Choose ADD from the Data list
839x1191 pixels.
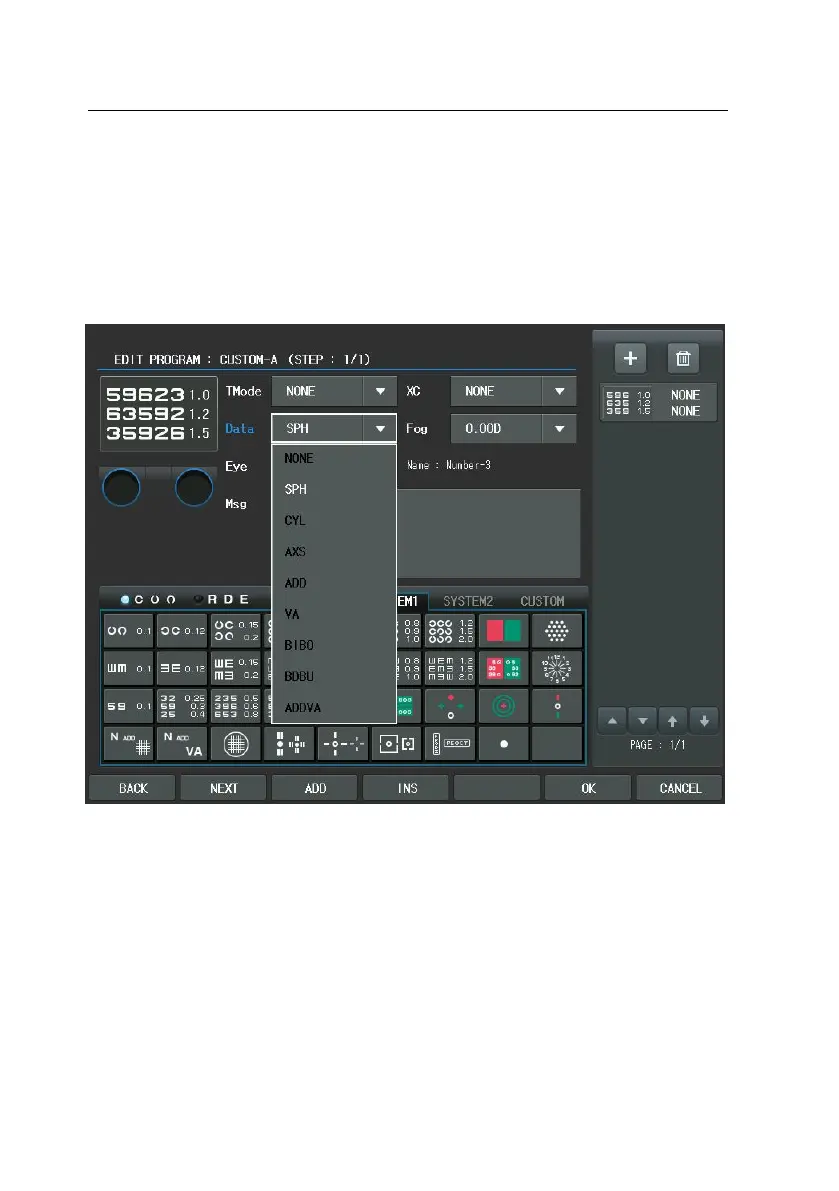334,583
